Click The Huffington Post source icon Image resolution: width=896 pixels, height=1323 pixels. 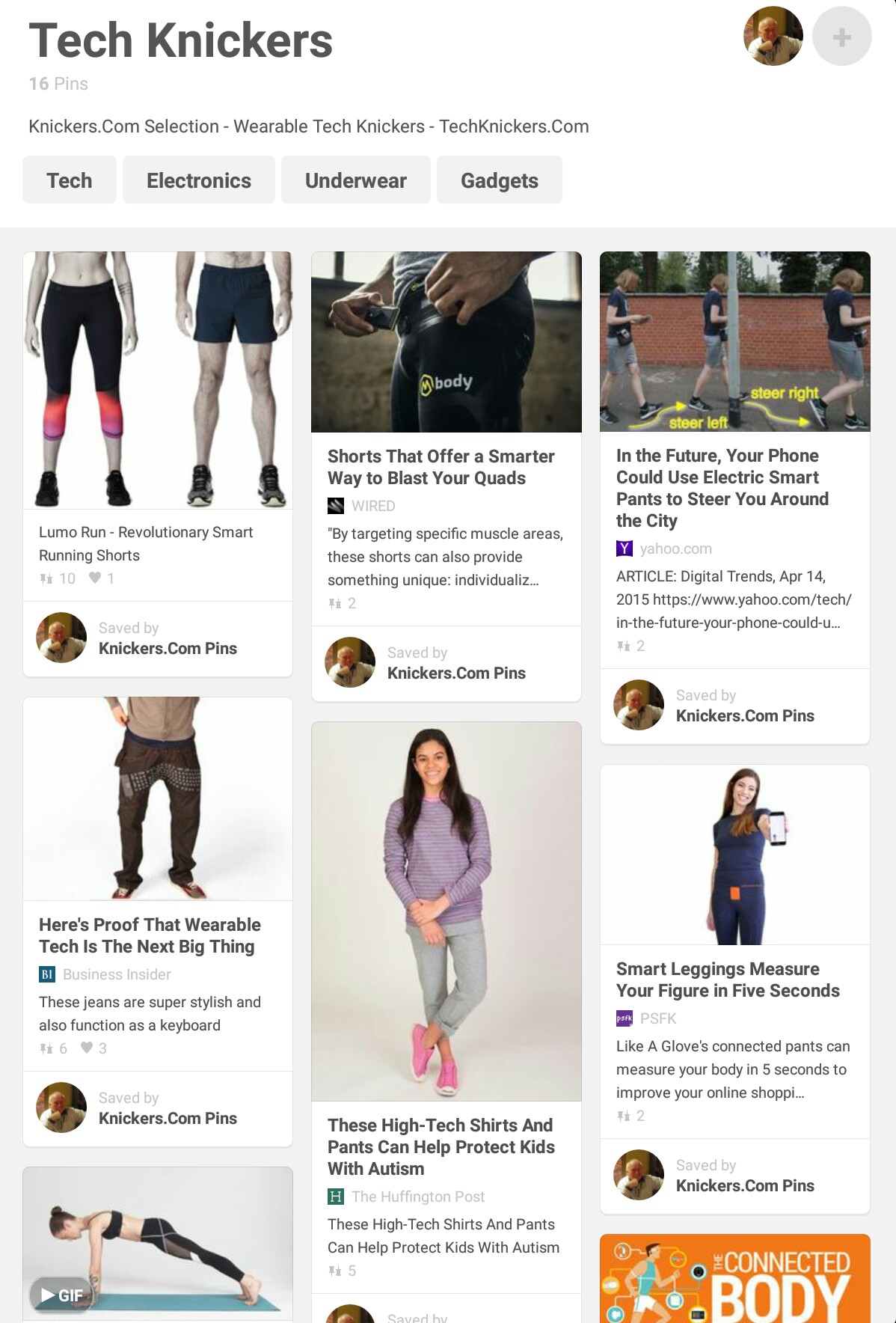(x=336, y=1197)
